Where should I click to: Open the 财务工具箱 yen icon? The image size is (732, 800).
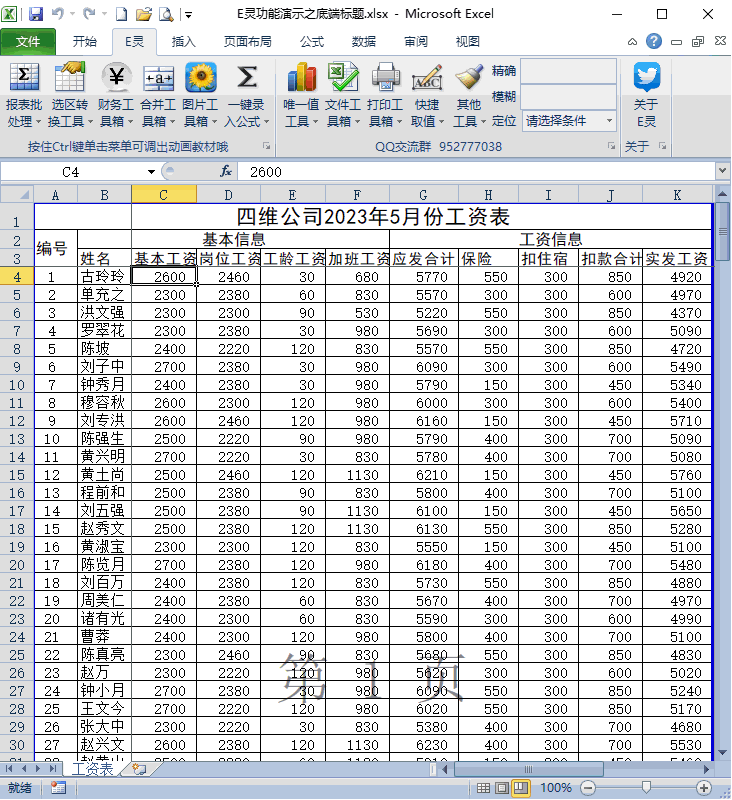[x=116, y=78]
